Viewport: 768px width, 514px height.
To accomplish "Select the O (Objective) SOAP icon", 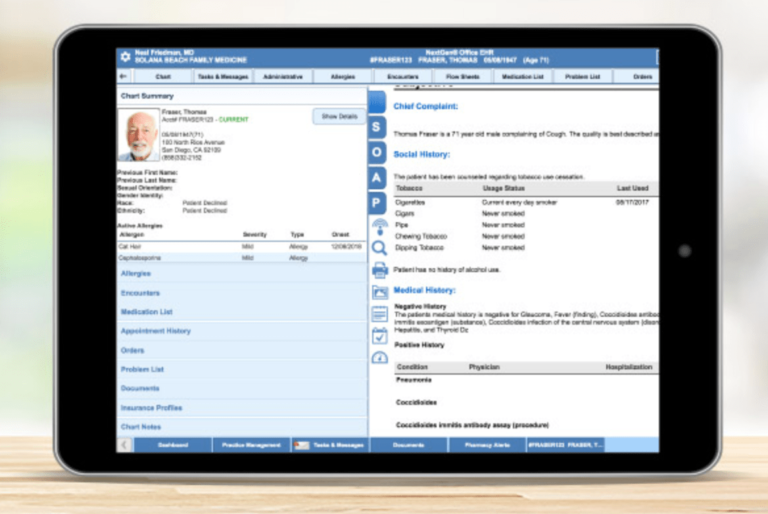I will [376, 152].
